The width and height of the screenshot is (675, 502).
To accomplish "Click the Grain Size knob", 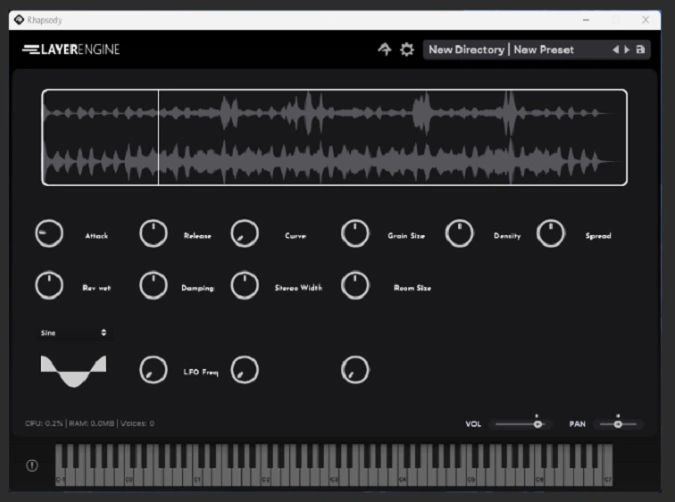I will tap(355, 235).
